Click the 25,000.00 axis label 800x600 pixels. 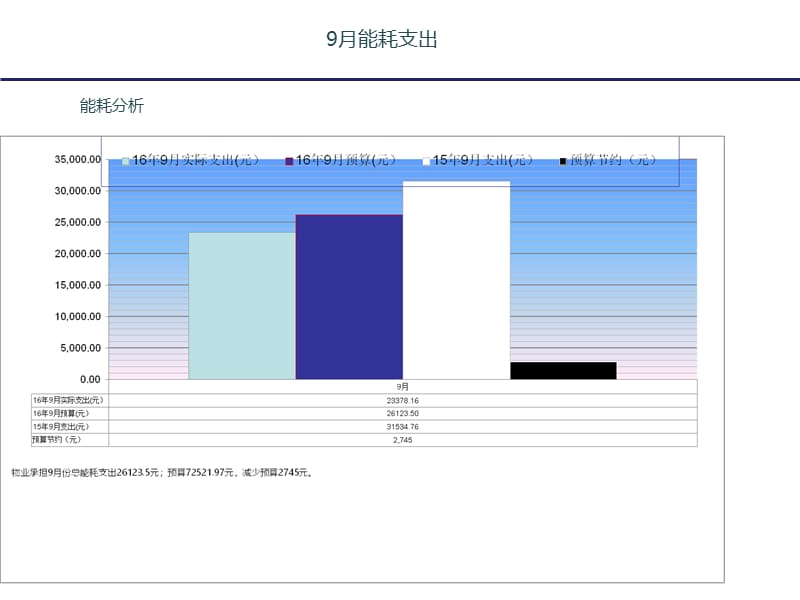(x=78, y=222)
